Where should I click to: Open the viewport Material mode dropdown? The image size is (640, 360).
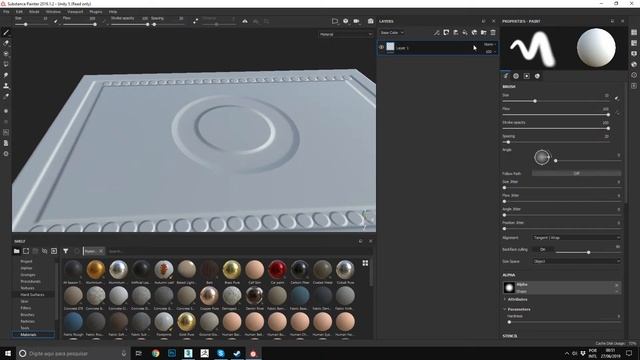[346, 34]
